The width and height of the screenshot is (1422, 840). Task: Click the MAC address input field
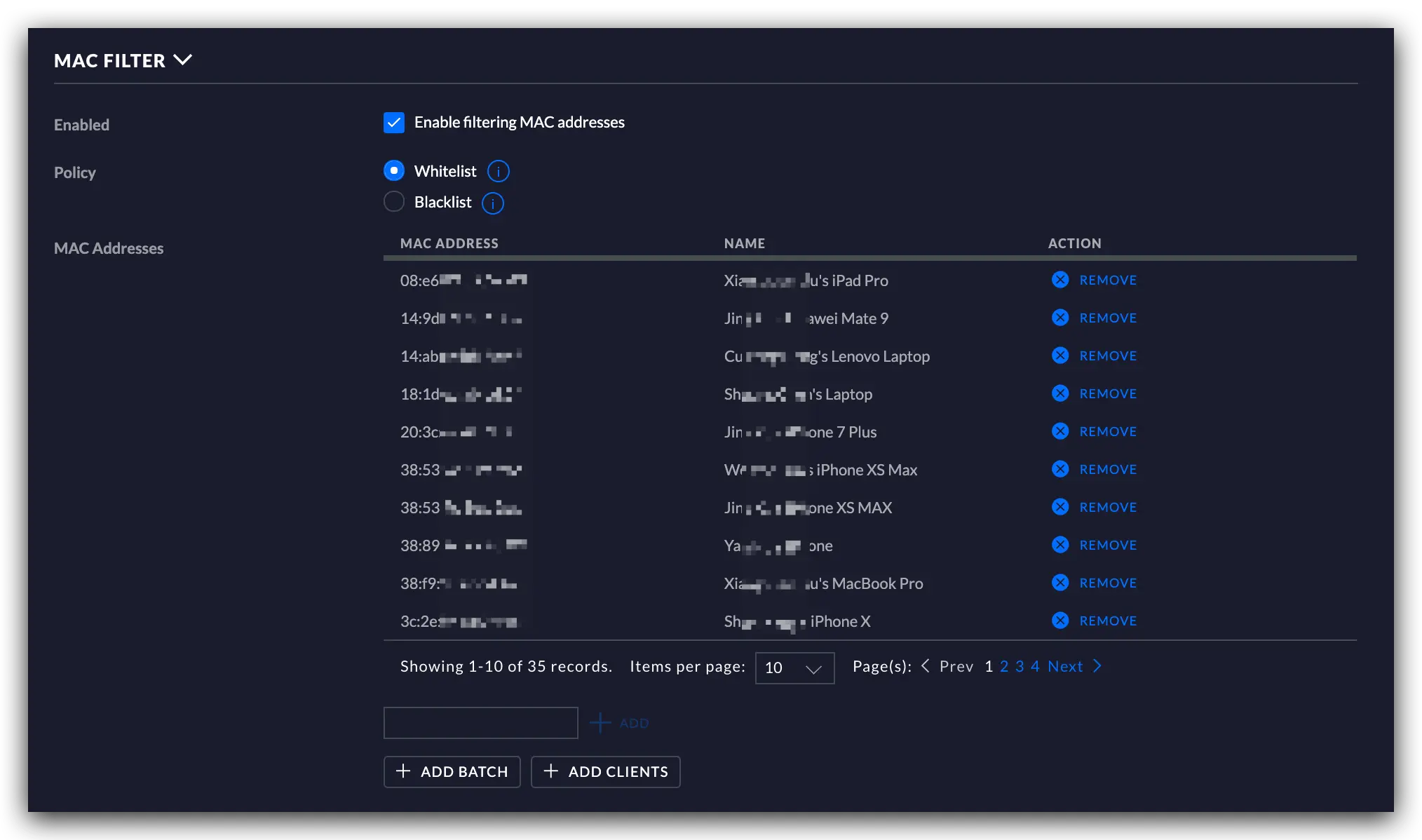tap(480, 722)
